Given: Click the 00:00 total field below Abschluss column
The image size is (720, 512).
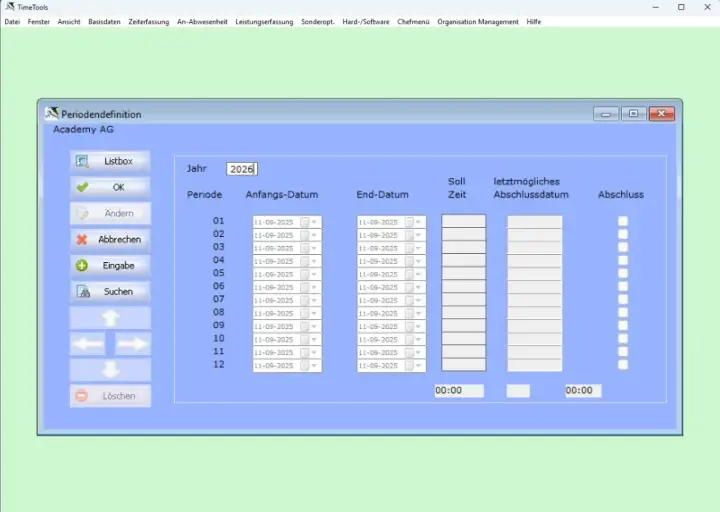Looking at the screenshot, I should (x=583, y=391).
